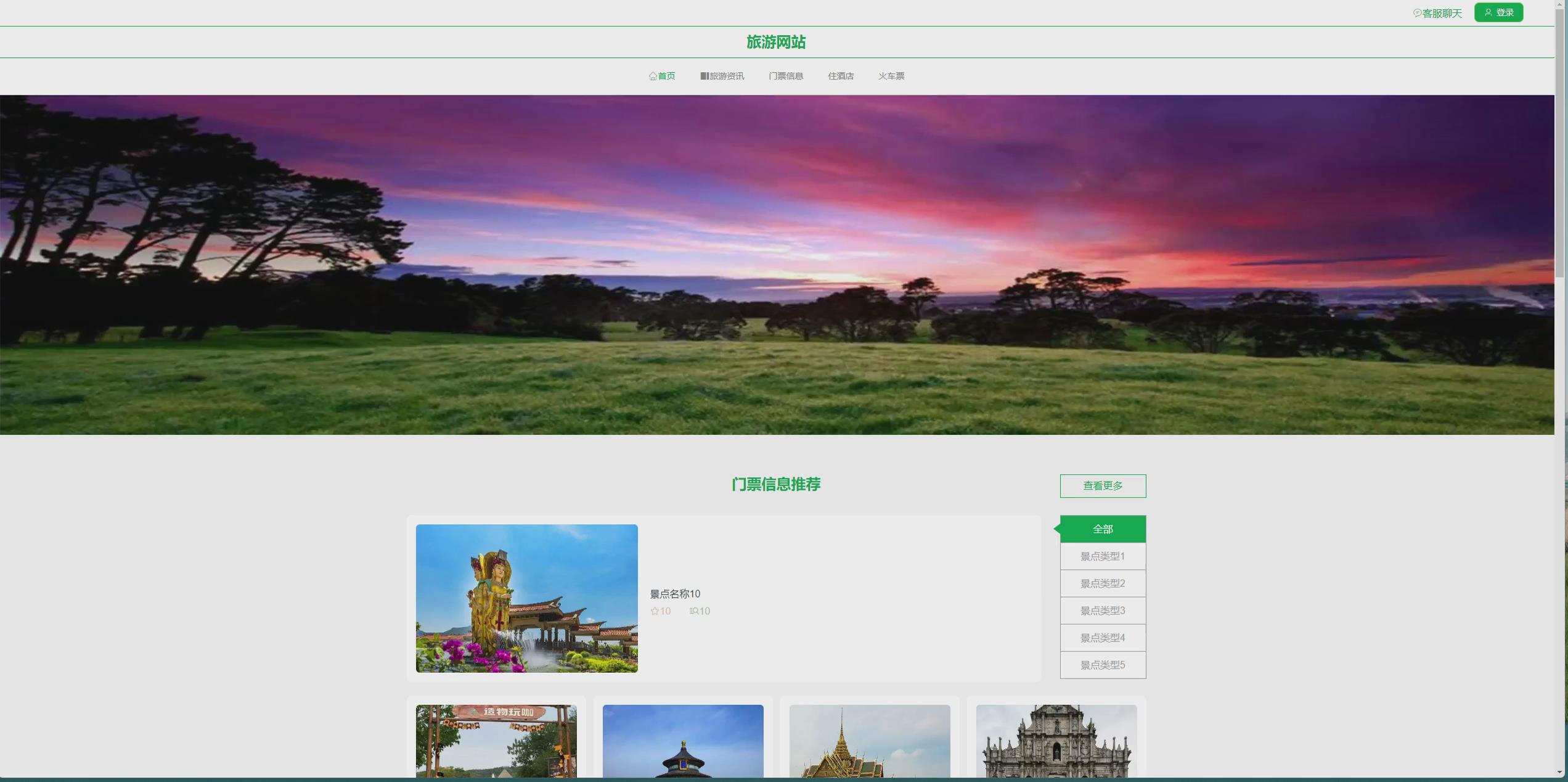This screenshot has width=1568, height=782.
Task: Click the grid icon beside 旅游资讯
Action: point(704,76)
